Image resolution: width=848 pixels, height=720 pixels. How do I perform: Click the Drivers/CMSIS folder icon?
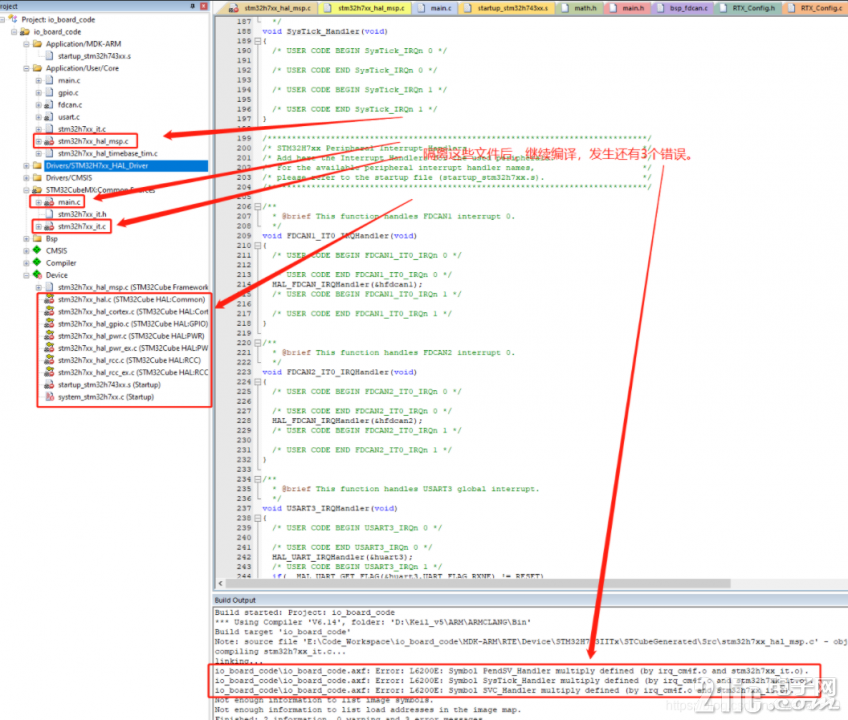point(37,177)
